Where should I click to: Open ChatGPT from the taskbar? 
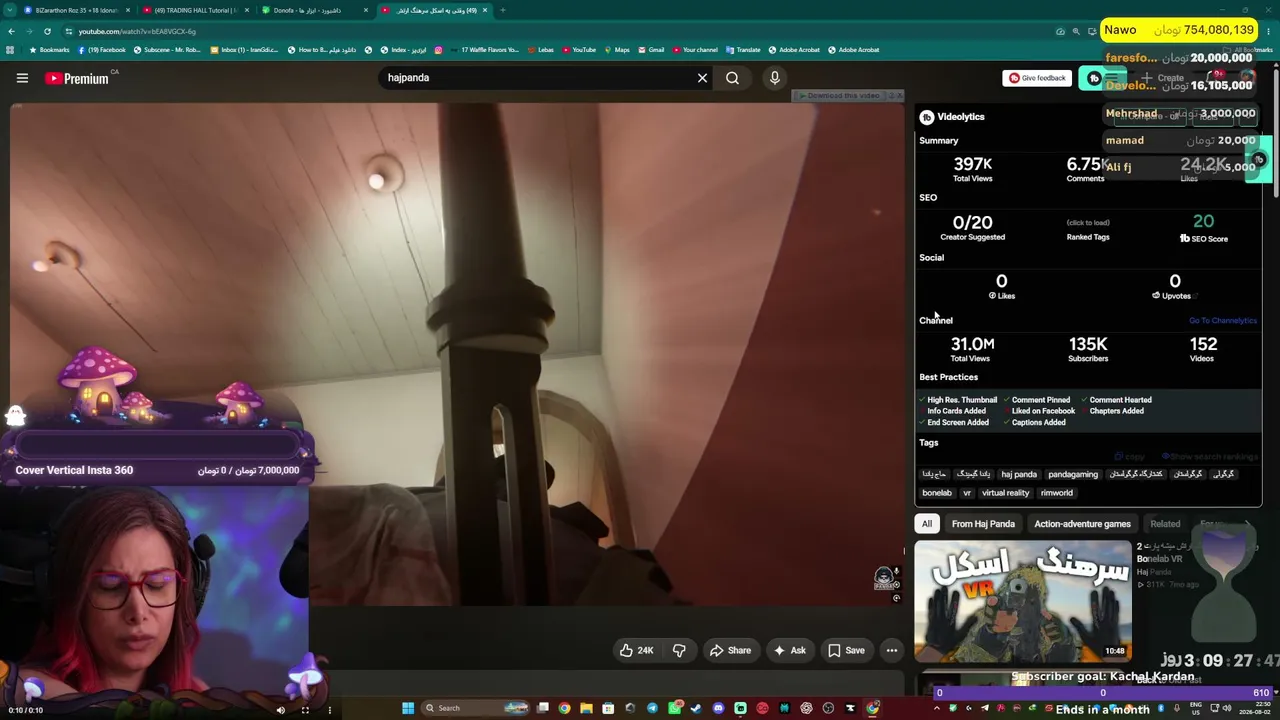pyautogui.click(x=806, y=708)
